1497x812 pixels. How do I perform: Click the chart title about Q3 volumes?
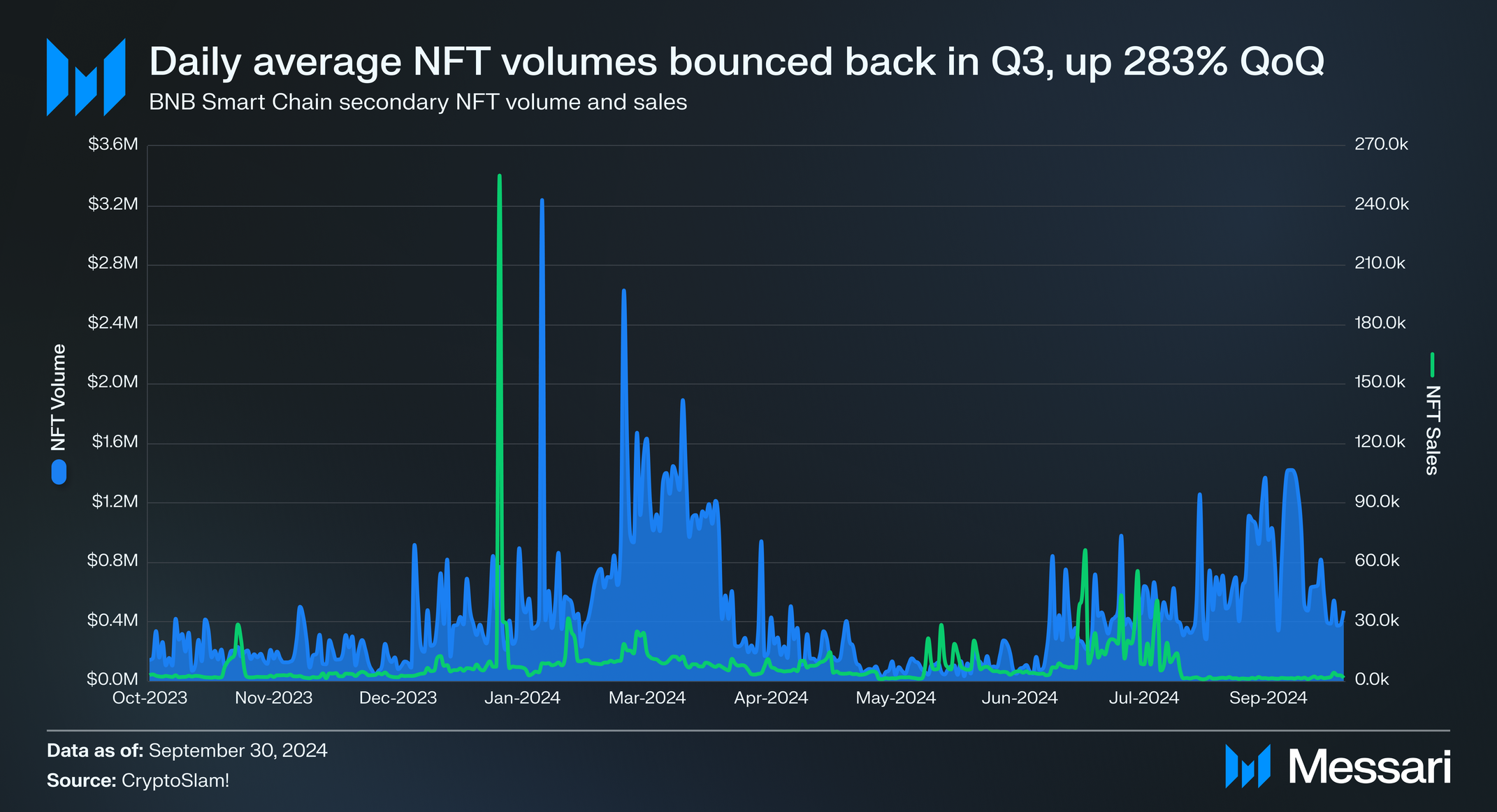[x=736, y=62]
